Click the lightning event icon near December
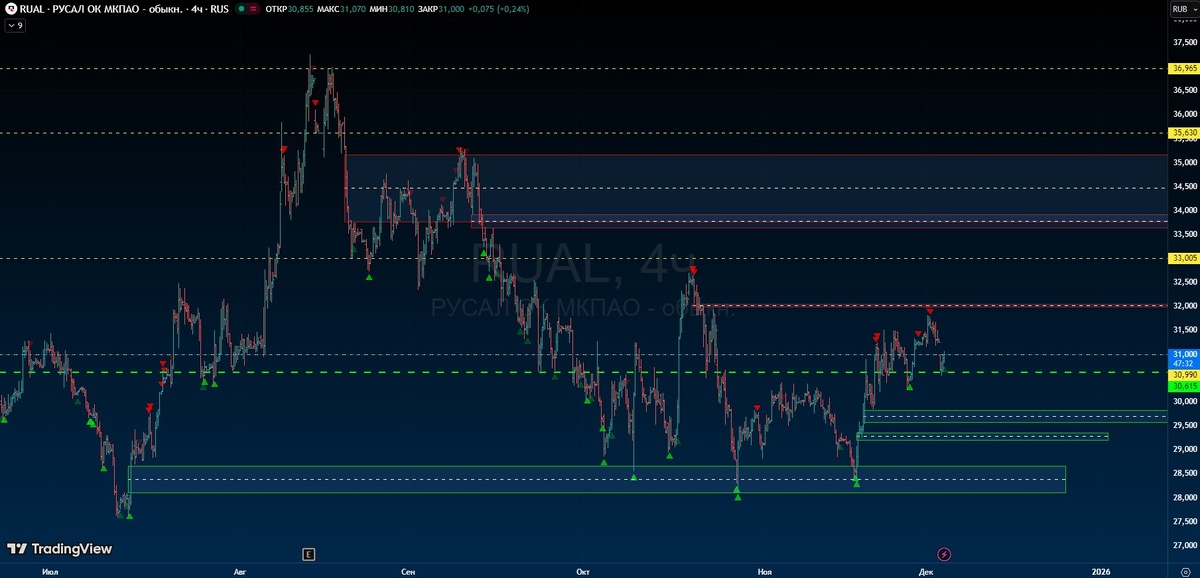This screenshot has height=578, width=1200. pyautogui.click(x=944, y=553)
